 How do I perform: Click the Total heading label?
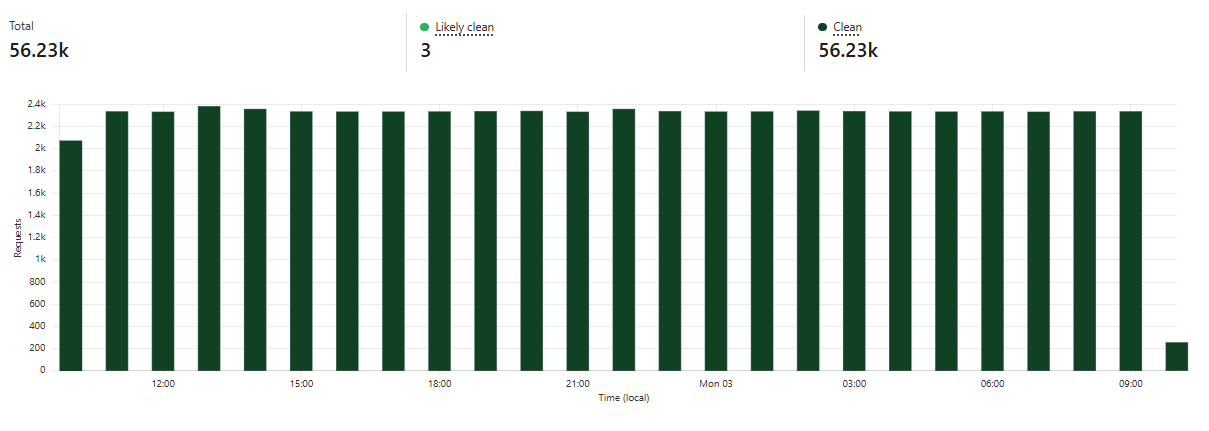(x=22, y=26)
